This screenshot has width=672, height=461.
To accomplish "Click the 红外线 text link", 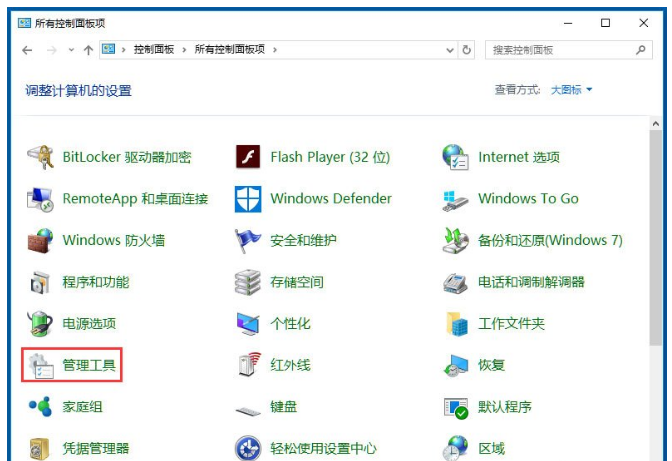I will coord(290,365).
